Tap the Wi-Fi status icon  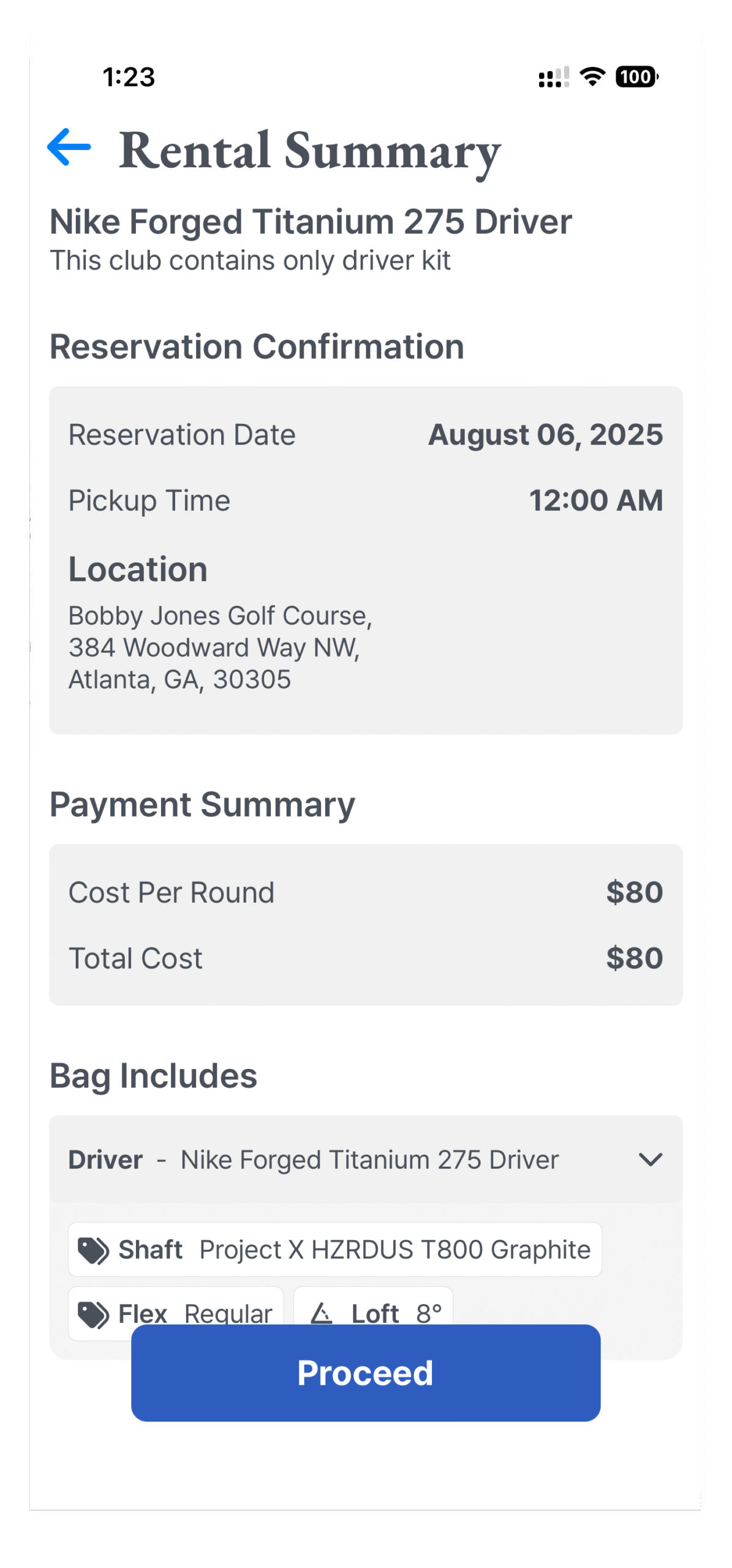(592, 77)
